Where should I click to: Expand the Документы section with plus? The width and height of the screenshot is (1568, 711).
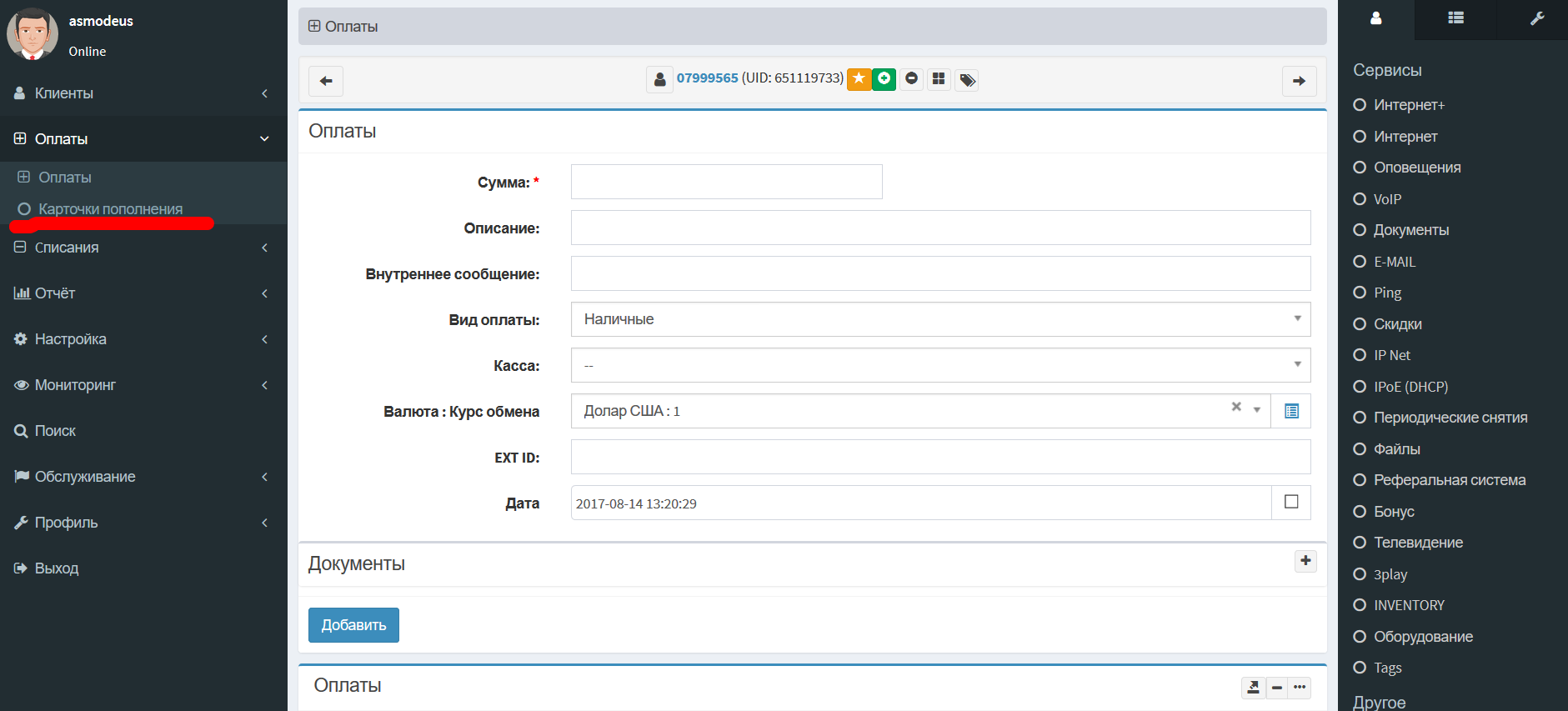(1305, 561)
